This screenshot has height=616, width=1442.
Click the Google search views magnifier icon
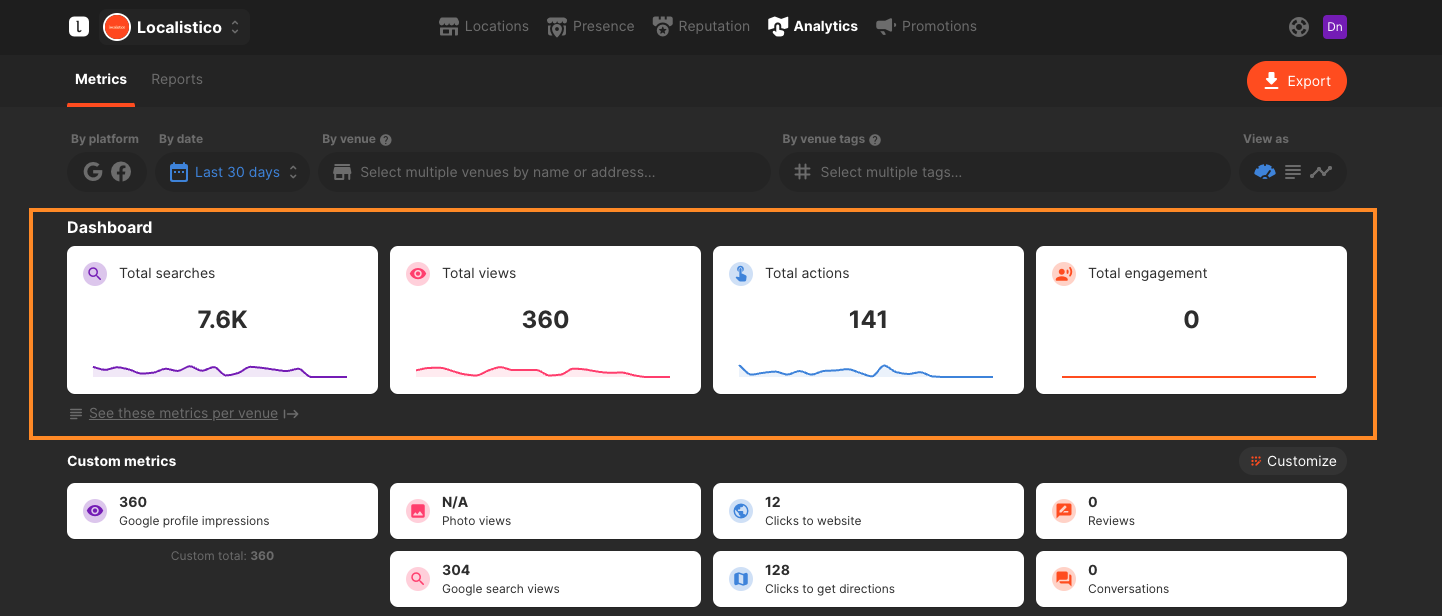pyautogui.click(x=418, y=579)
